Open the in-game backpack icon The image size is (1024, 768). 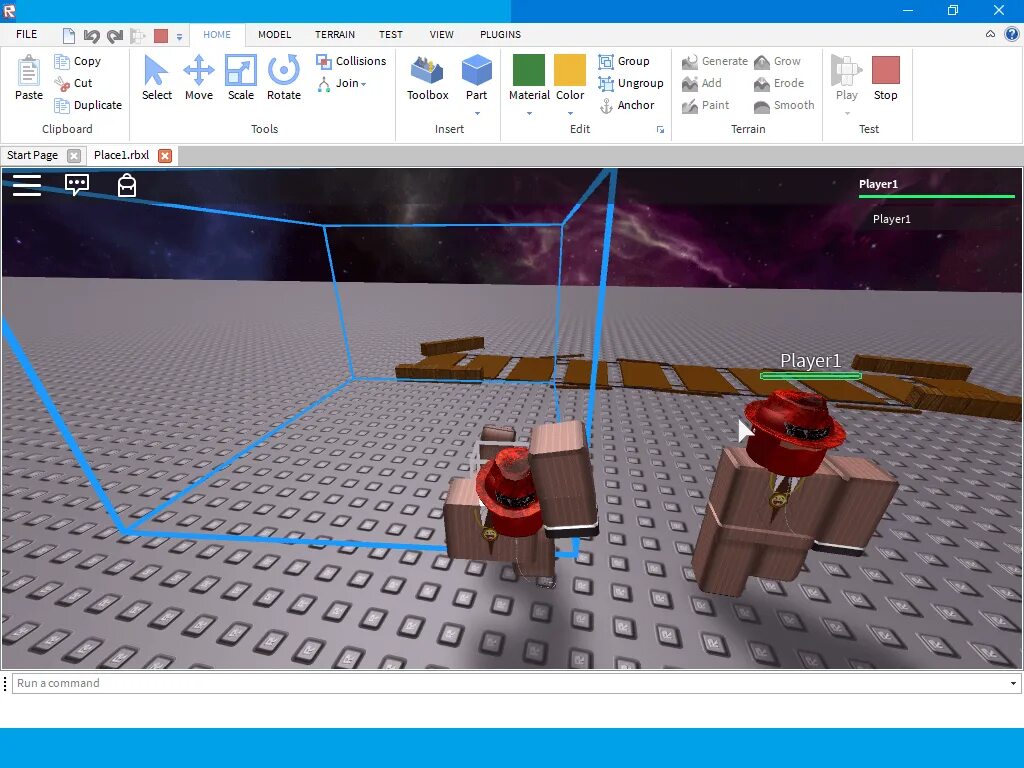(x=127, y=185)
